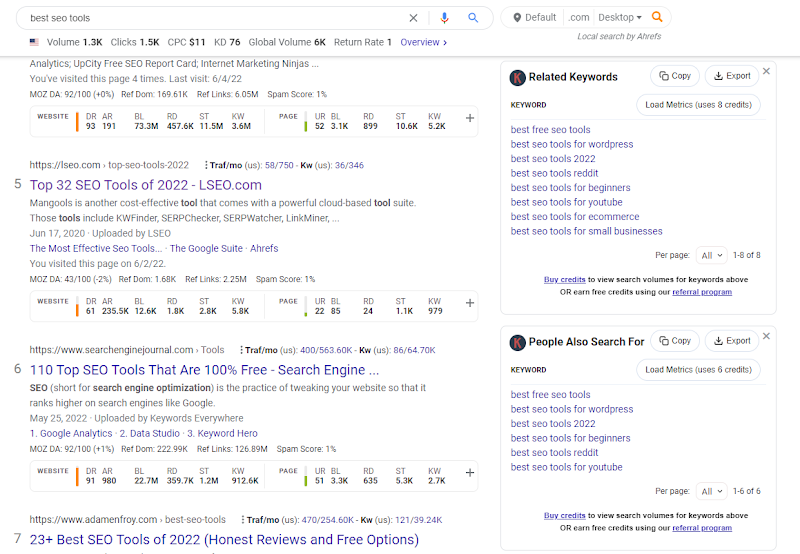Click 'Buy credits' link in People Also Search For panel
The image size is (800, 554).
(x=564, y=516)
